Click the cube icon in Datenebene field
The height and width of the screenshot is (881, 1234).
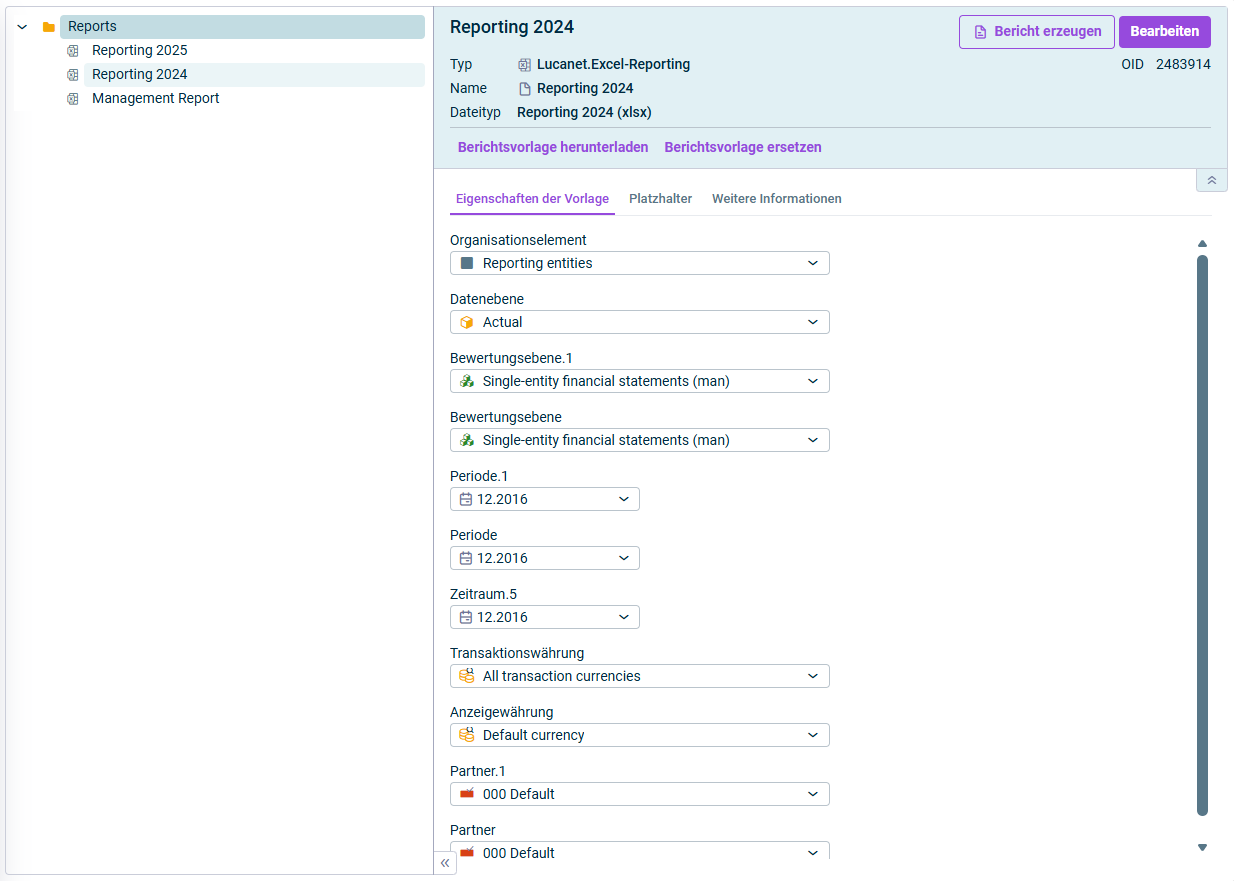[x=466, y=322]
